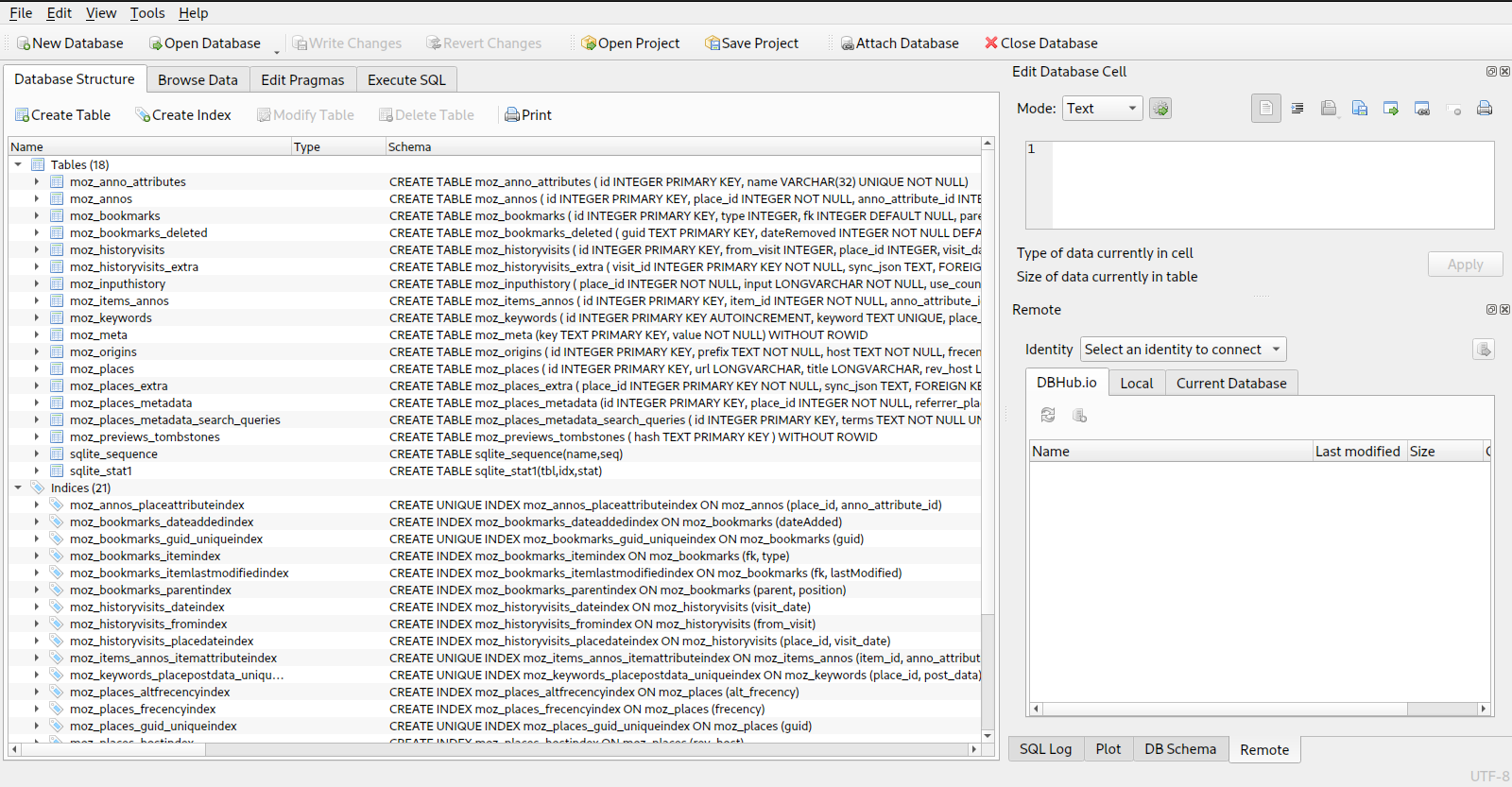Click the float icon of Edit Database Cell
Screen dimensions: 1512x787
(1491, 72)
